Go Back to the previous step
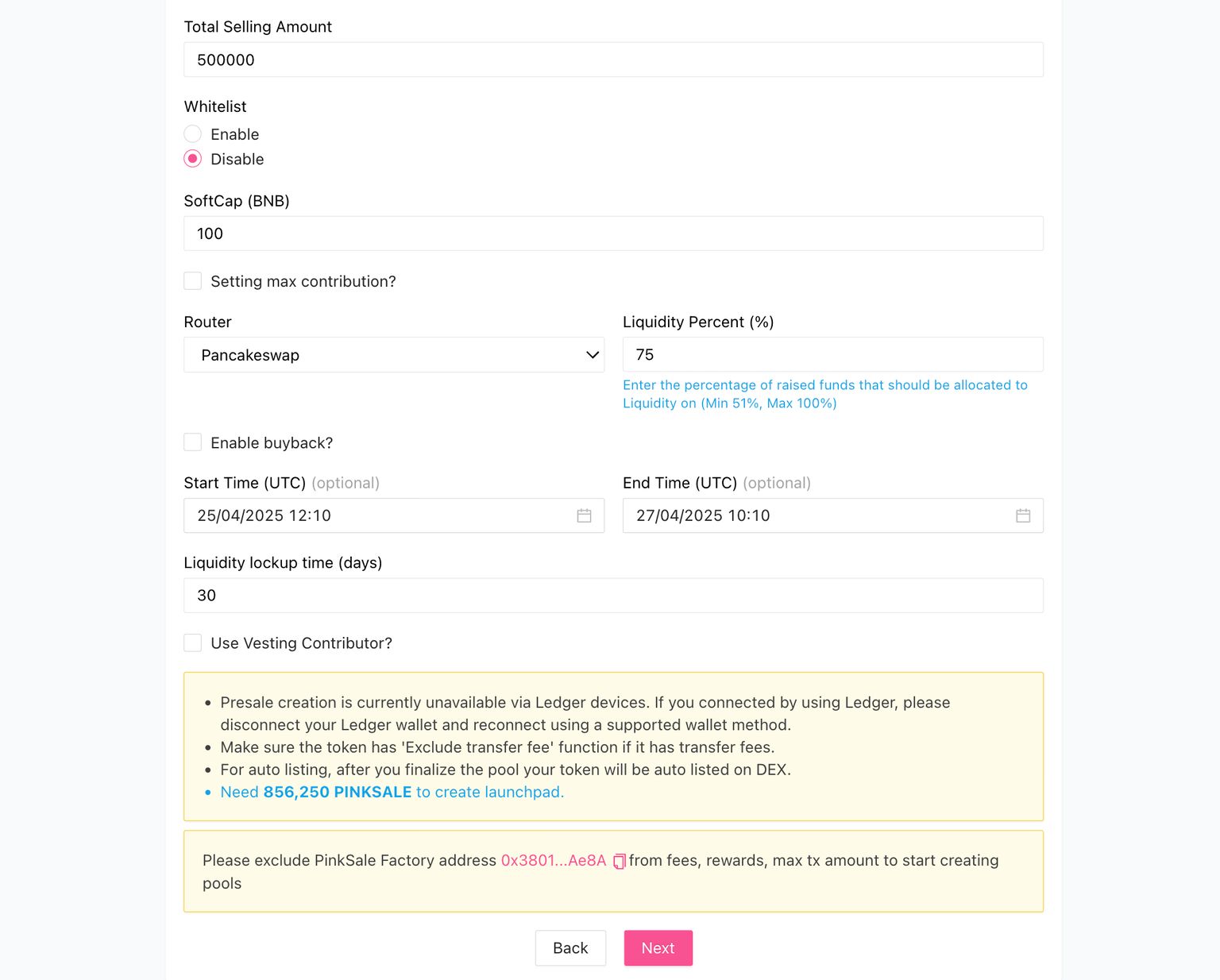This screenshot has width=1220, height=980. point(570,948)
